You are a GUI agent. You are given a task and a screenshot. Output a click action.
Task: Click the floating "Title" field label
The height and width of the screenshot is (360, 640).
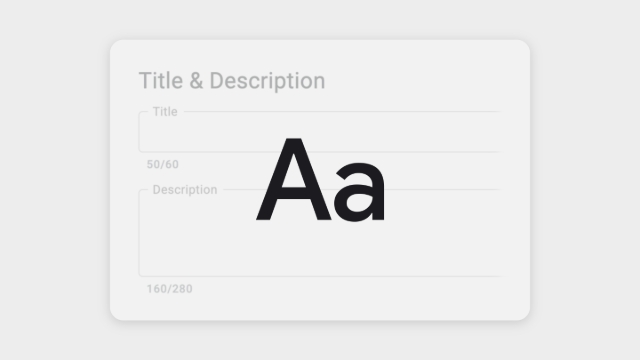[x=165, y=111]
